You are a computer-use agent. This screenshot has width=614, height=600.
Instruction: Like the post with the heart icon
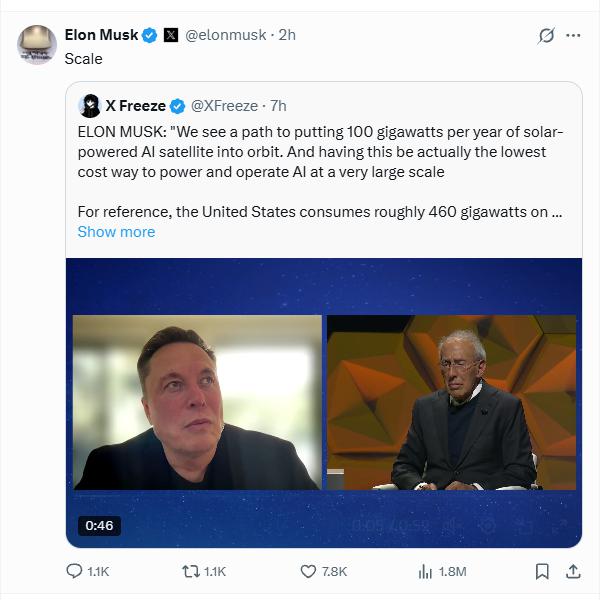[309, 571]
